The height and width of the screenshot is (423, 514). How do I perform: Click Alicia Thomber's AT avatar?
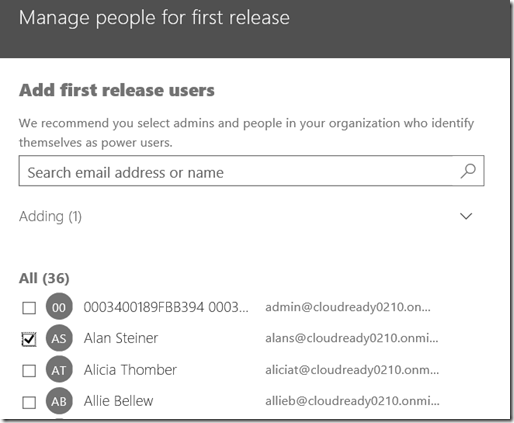59,370
